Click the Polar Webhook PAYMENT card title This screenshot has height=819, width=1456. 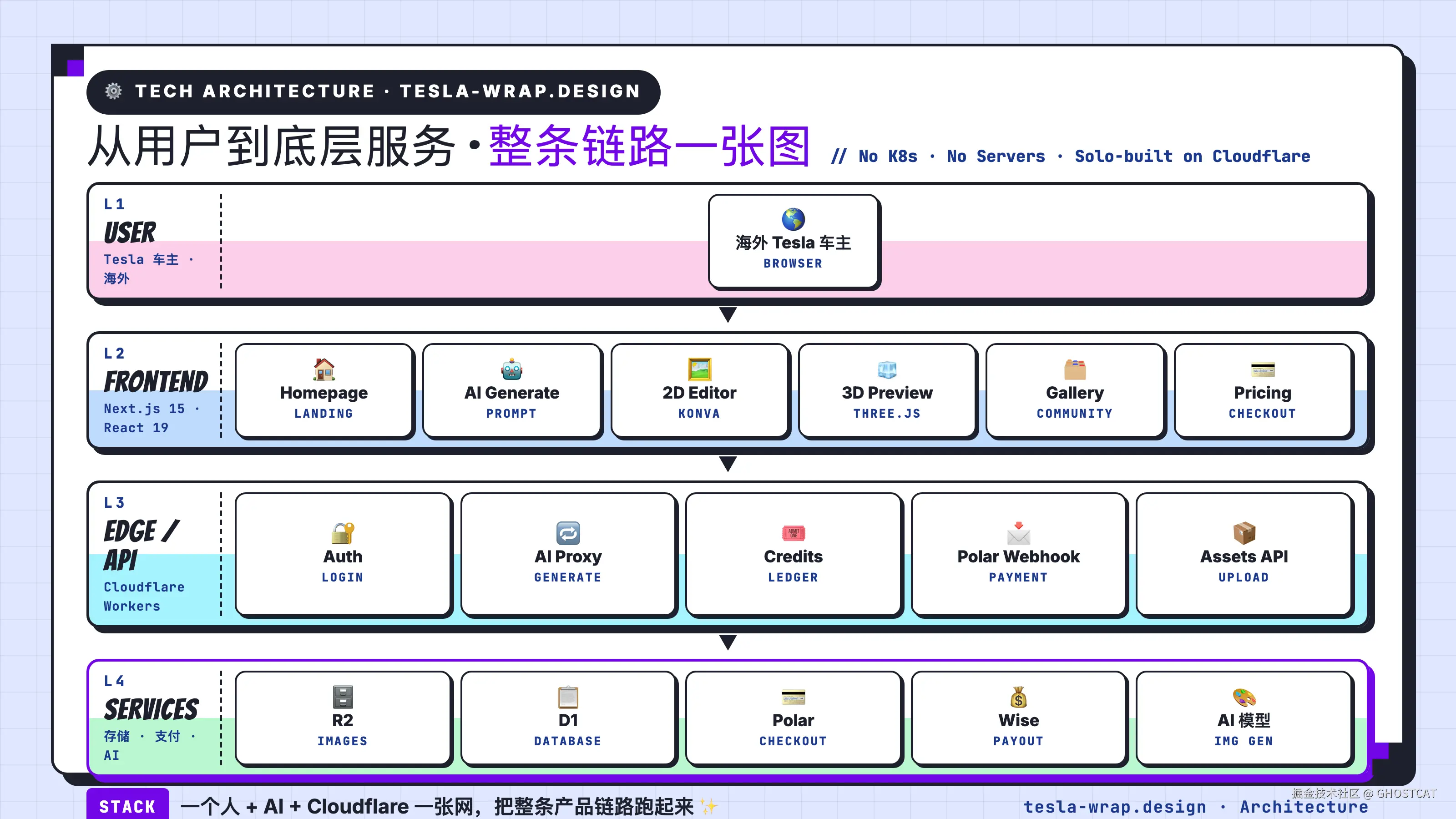(1019, 556)
